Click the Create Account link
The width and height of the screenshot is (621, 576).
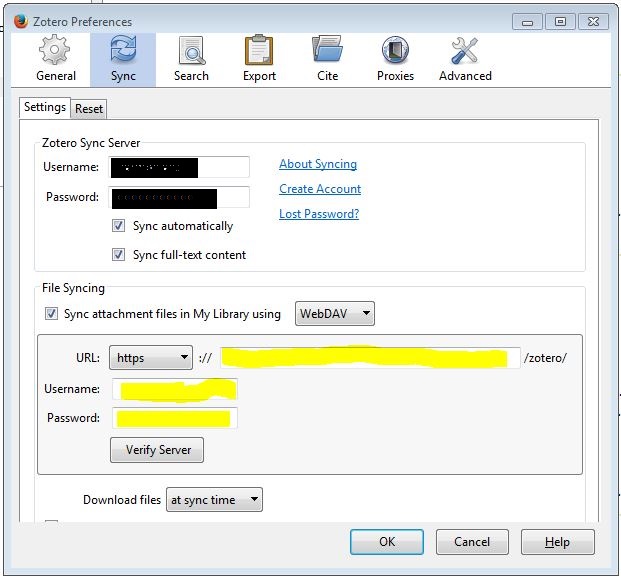point(320,189)
